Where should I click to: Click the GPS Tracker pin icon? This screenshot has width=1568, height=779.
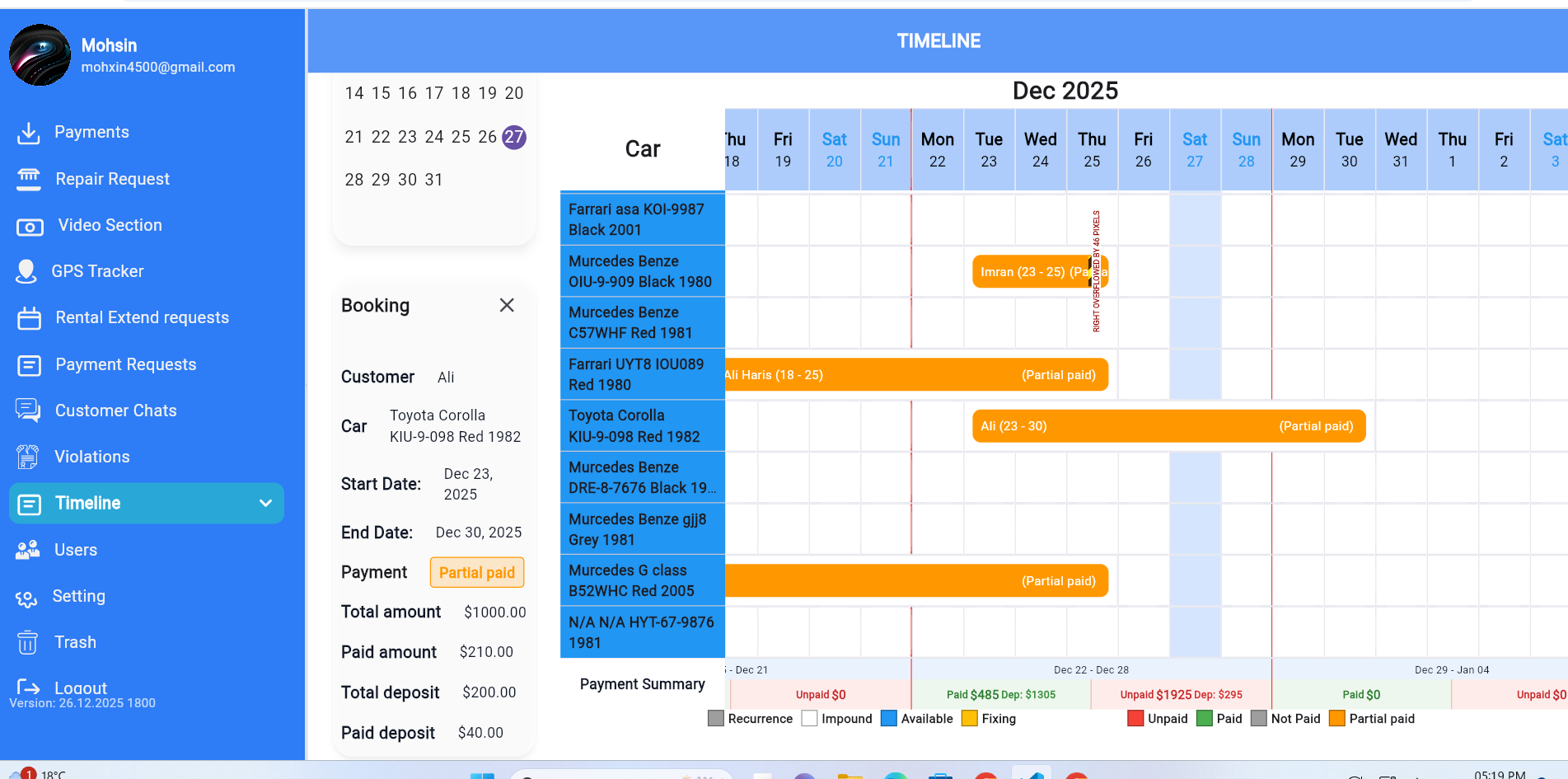(x=26, y=271)
